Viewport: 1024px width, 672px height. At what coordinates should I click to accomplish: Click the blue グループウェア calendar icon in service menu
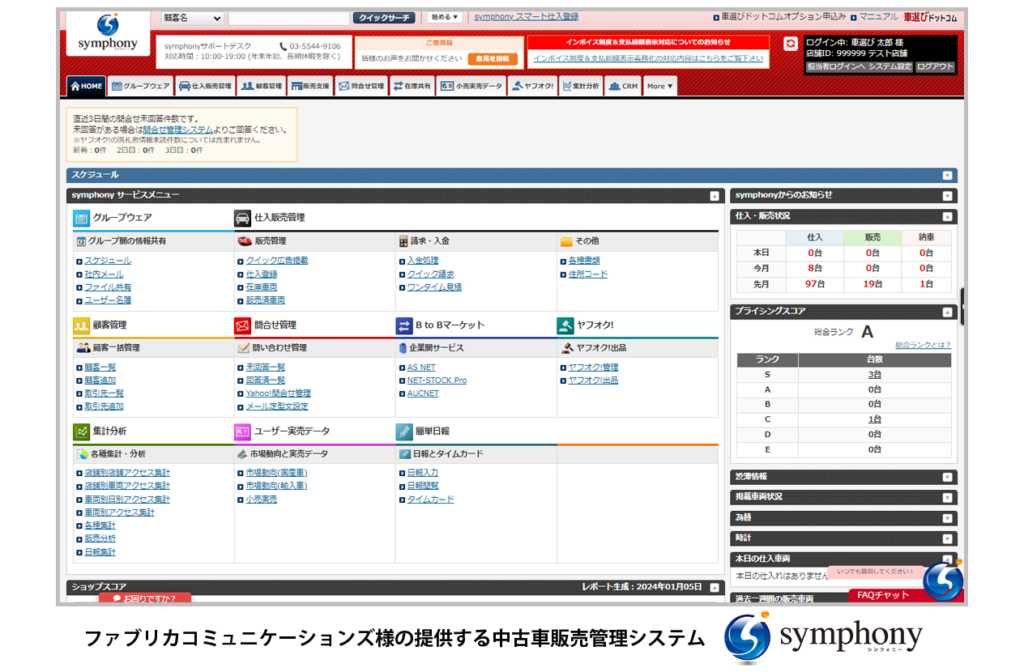point(81,218)
